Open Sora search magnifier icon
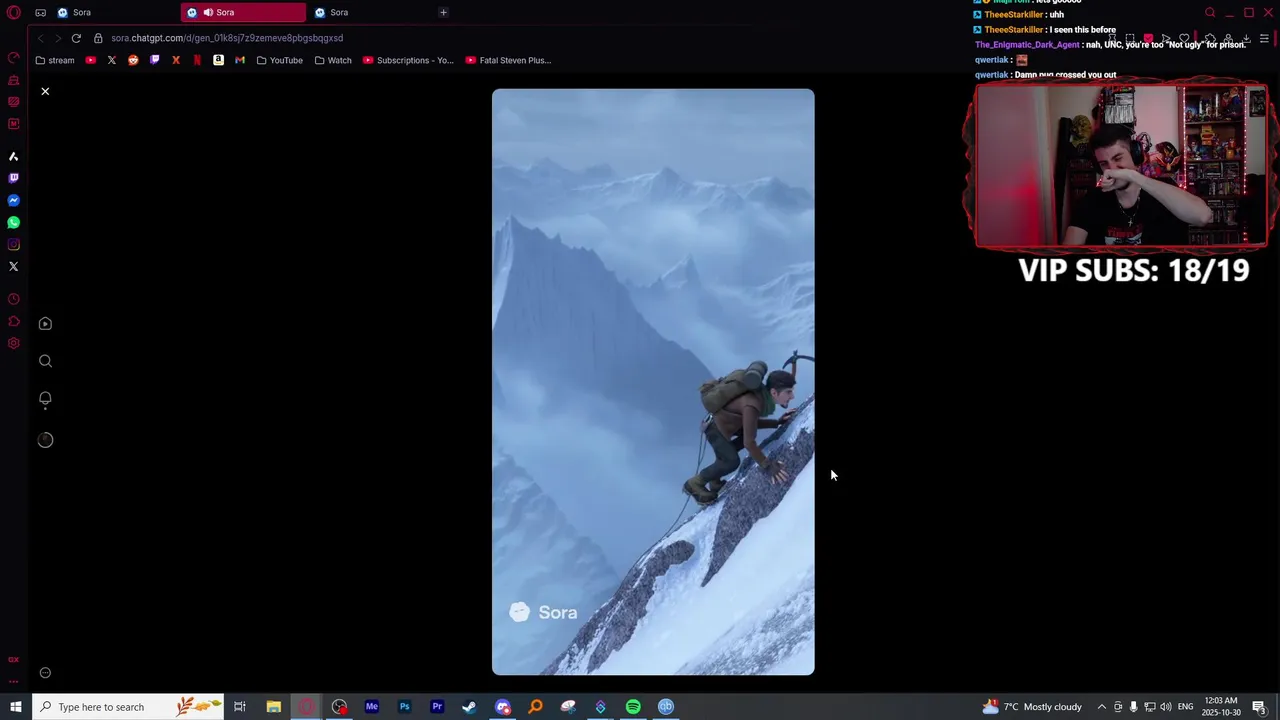Viewport: 1280px width, 720px height. click(x=45, y=361)
